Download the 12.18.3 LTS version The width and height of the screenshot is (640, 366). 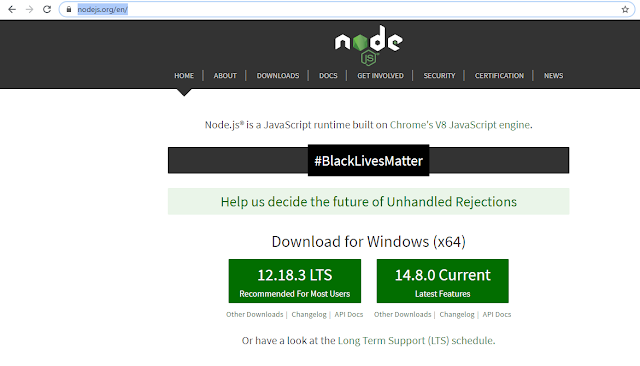(x=295, y=281)
